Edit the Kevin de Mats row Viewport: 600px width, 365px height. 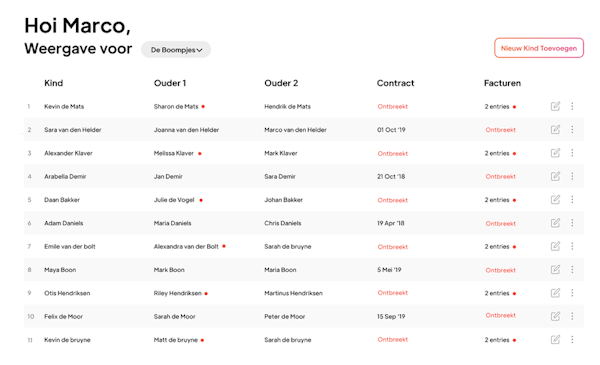(555, 106)
